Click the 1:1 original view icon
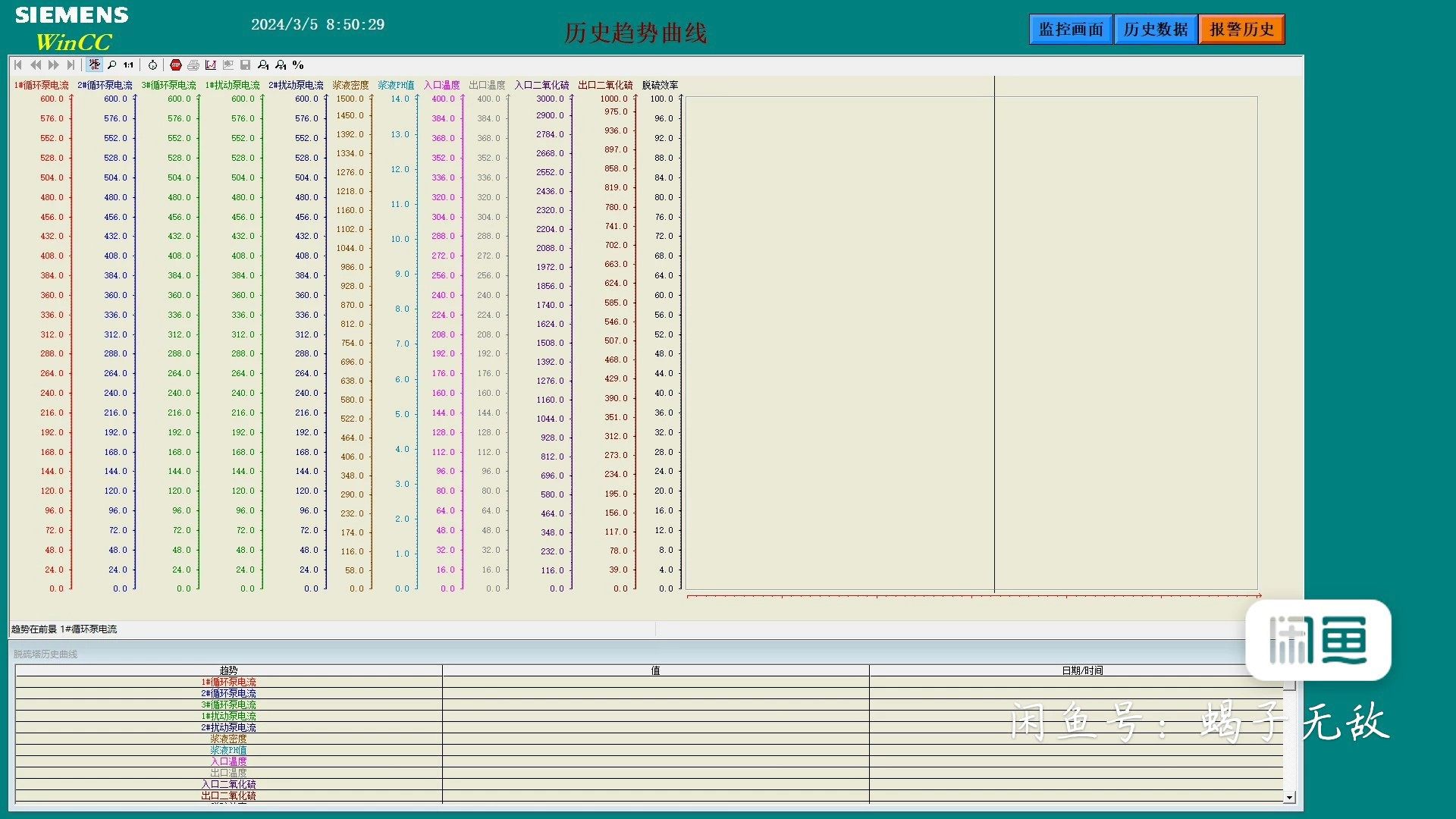The width and height of the screenshot is (1456, 819). (x=129, y=65)
